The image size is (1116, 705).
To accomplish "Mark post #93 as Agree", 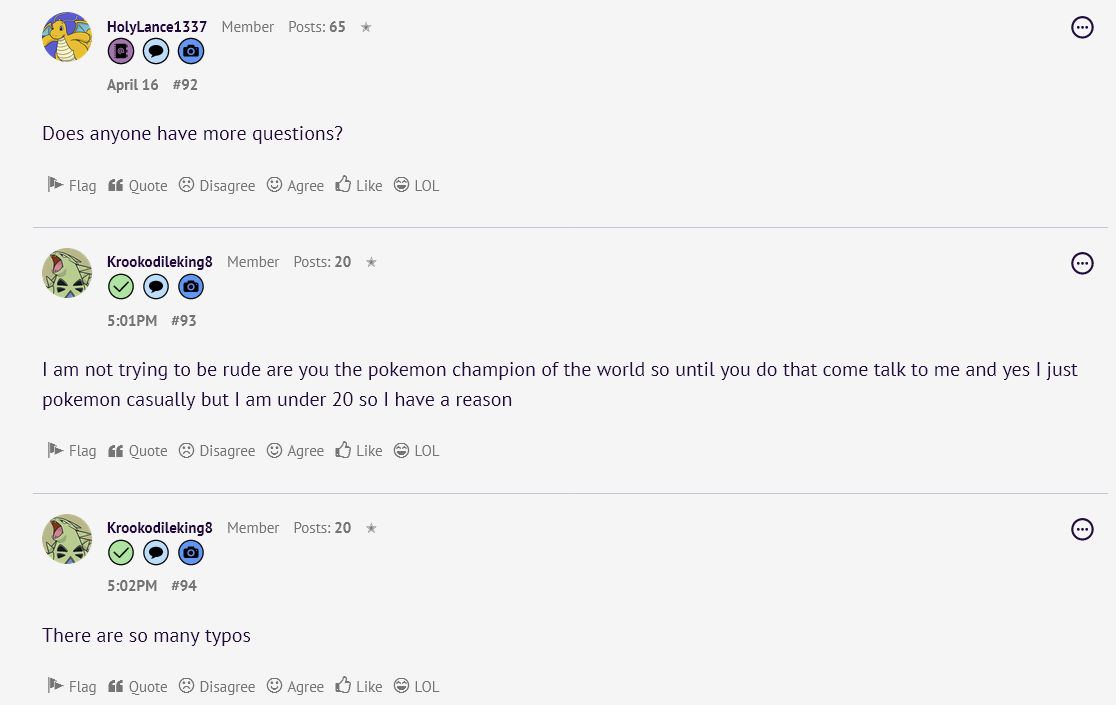I will pos(295,451).
